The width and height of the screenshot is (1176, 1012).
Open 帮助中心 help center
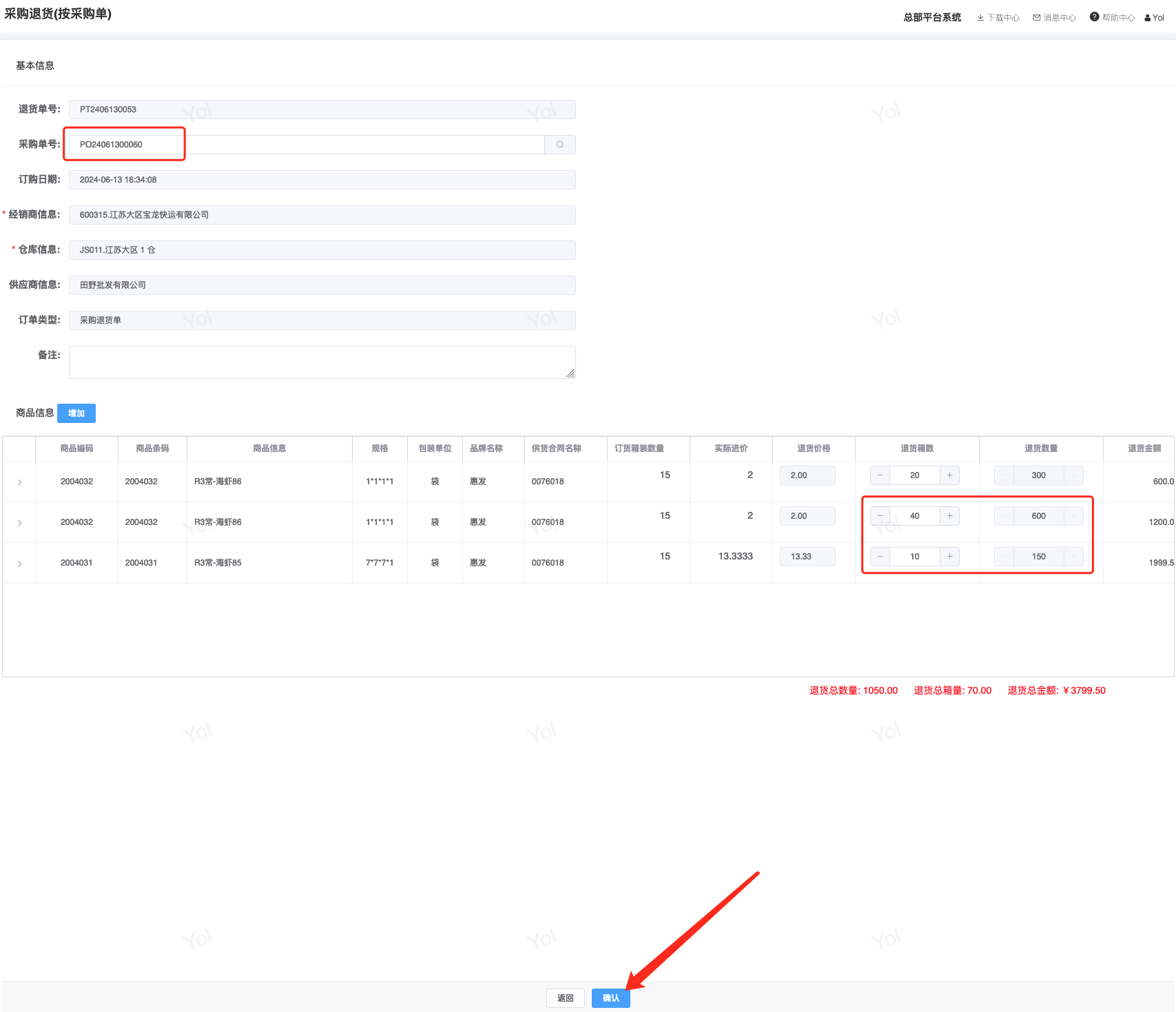[1113, 17]
